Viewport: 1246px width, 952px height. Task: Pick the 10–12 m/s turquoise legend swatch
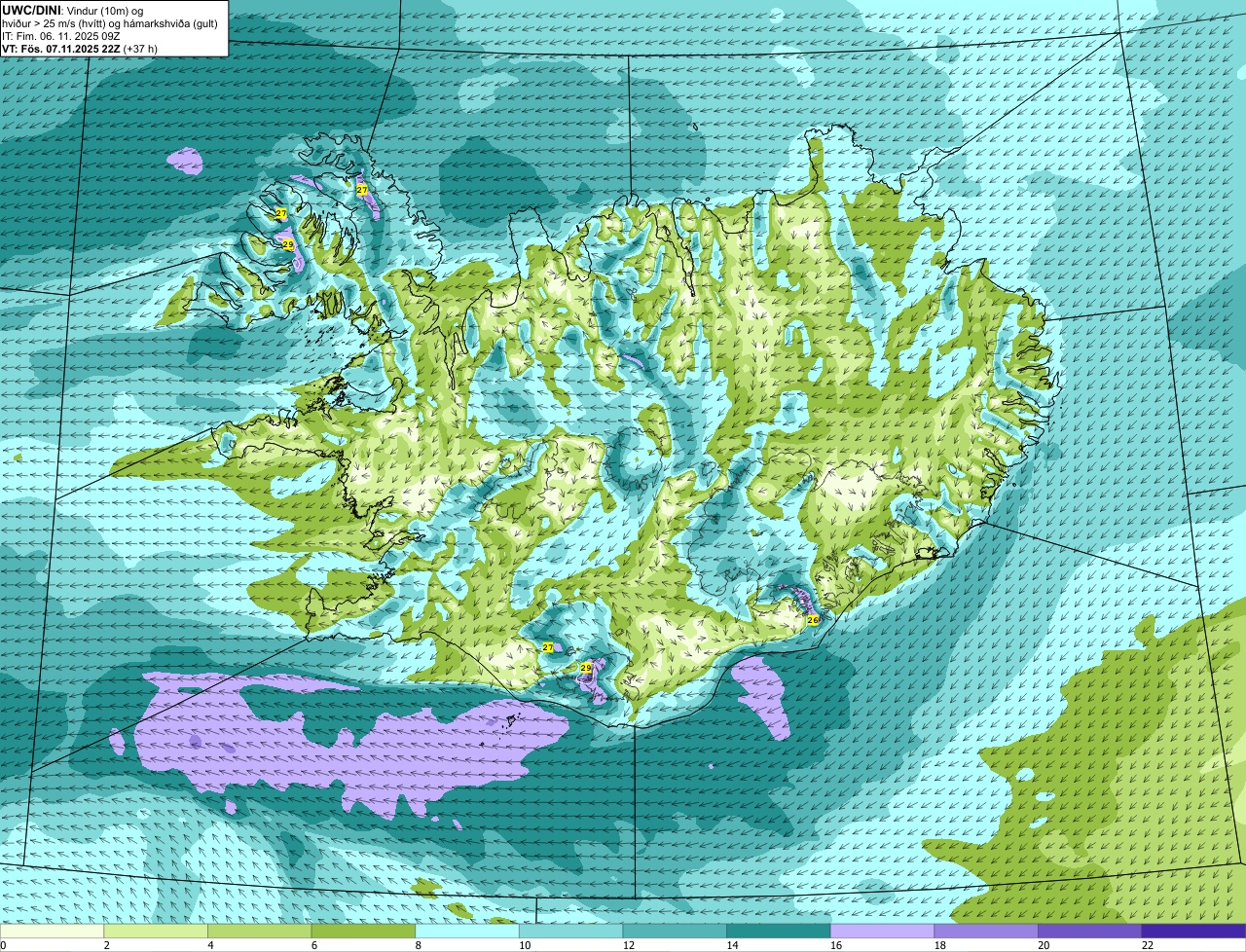click(x=570, y=932)
